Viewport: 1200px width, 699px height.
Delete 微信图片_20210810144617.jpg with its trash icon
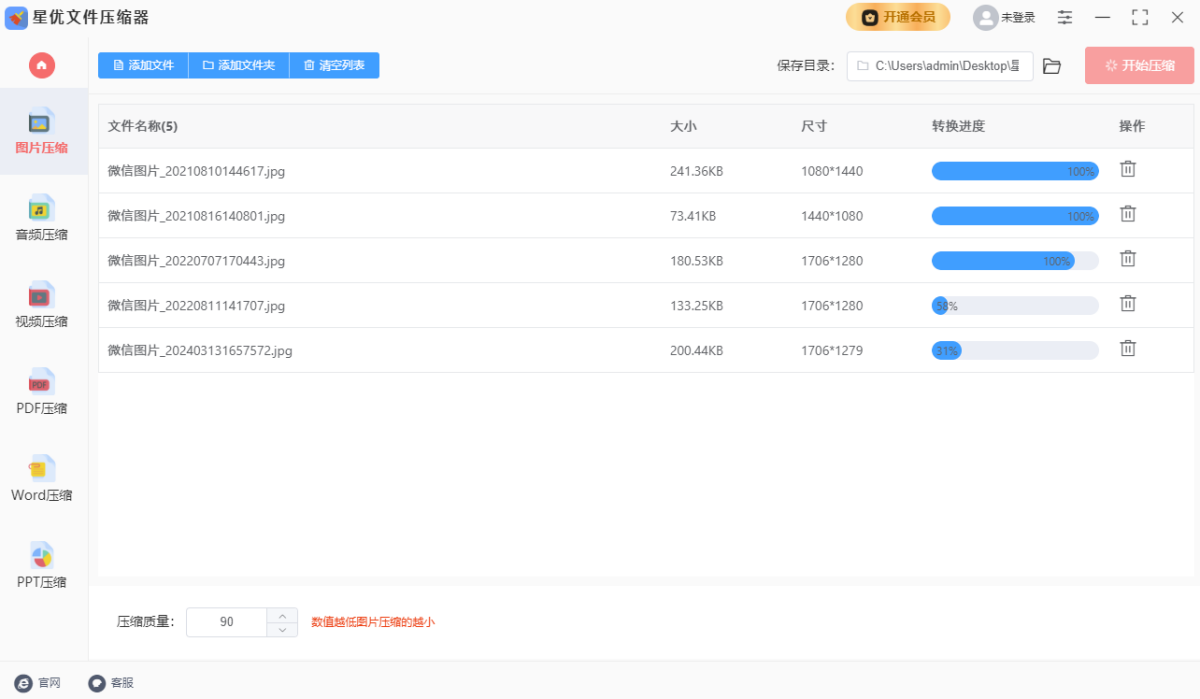[x=1127, y=170]
